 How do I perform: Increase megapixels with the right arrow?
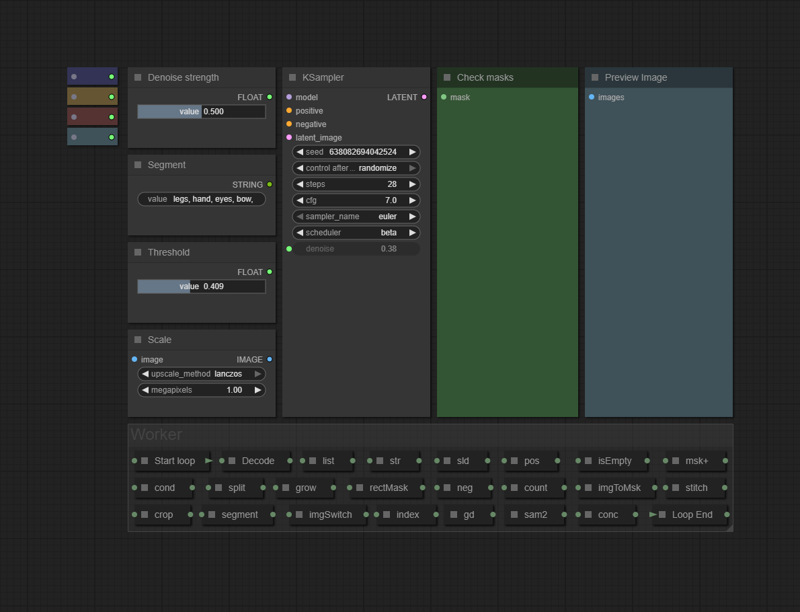pyautogui.click(x=258, y=390)
